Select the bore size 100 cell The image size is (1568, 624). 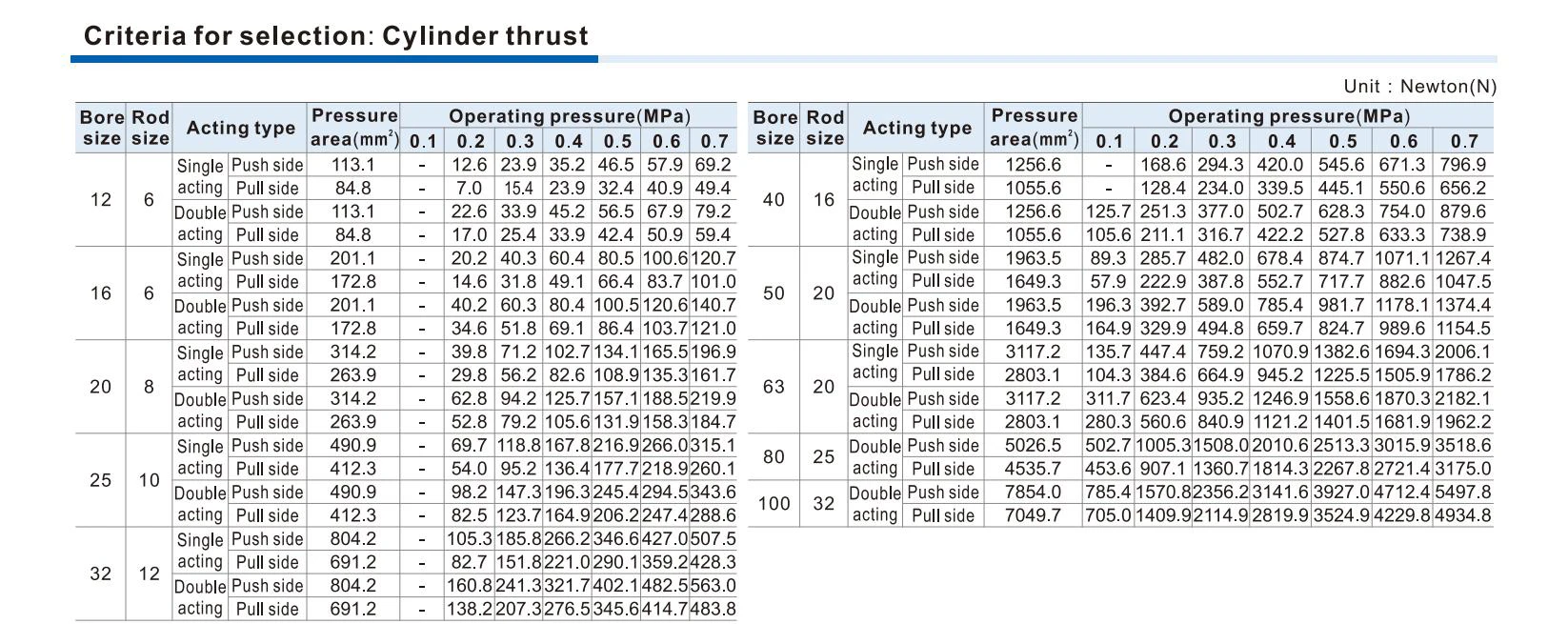774,503
